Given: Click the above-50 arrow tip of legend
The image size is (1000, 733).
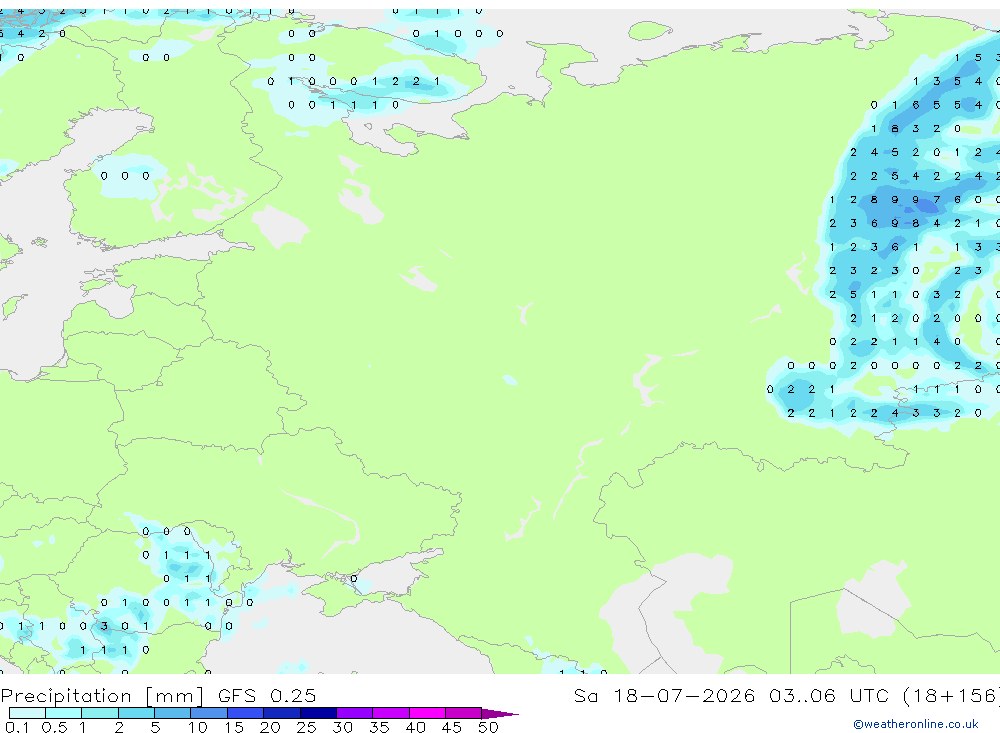Looking at the screenshot, I should [x=500, y=714].
